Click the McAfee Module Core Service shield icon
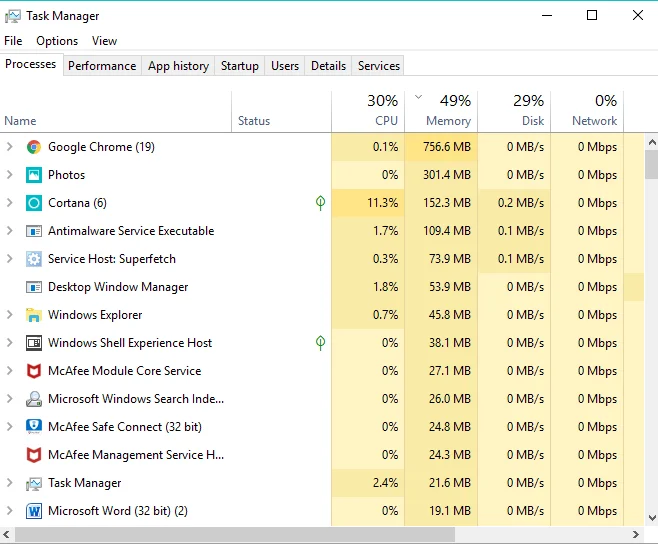The image size is (658, 547). (x=34, y=371)
